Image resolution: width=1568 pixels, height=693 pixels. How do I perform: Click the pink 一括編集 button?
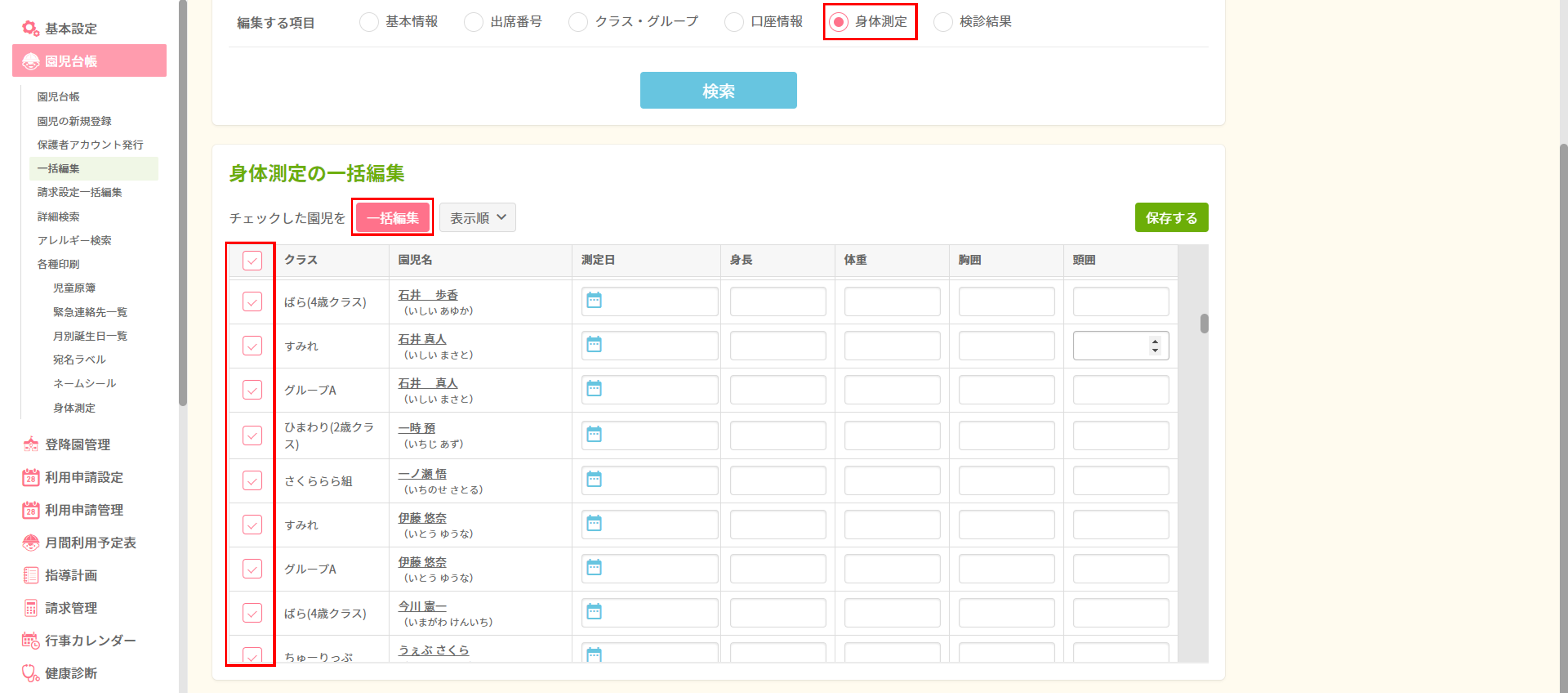(x=393, y=217)
